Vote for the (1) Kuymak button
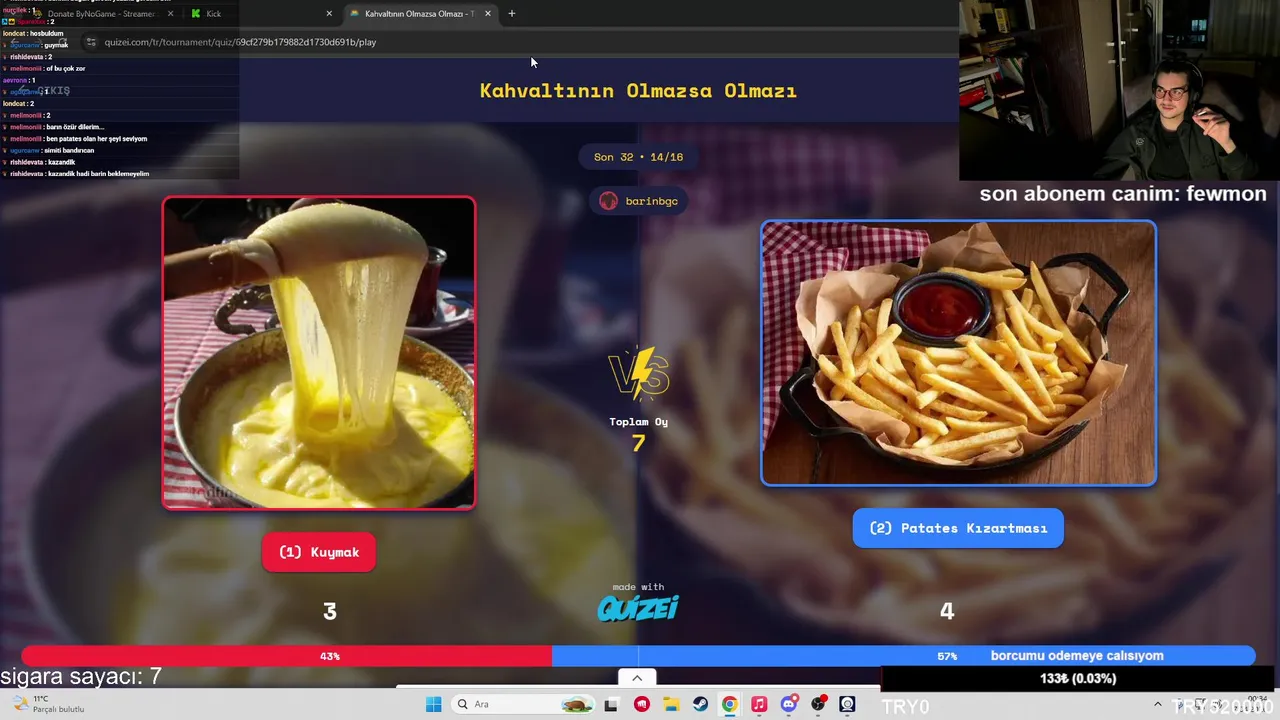 pyautogui.click(x=319, y=552)
